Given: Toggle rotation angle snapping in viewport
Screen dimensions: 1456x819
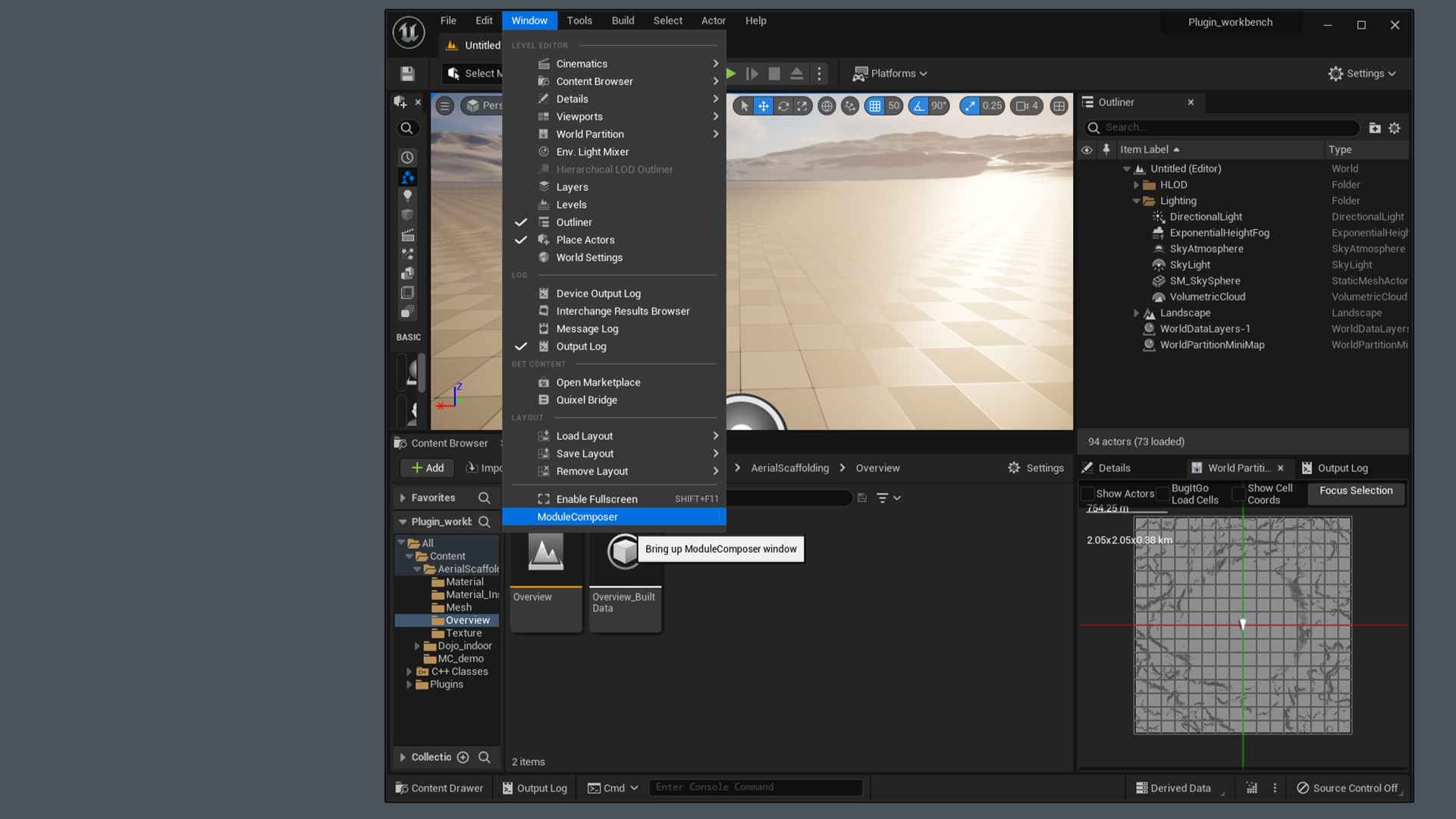Looking at the screenshot, I should 919,106.
